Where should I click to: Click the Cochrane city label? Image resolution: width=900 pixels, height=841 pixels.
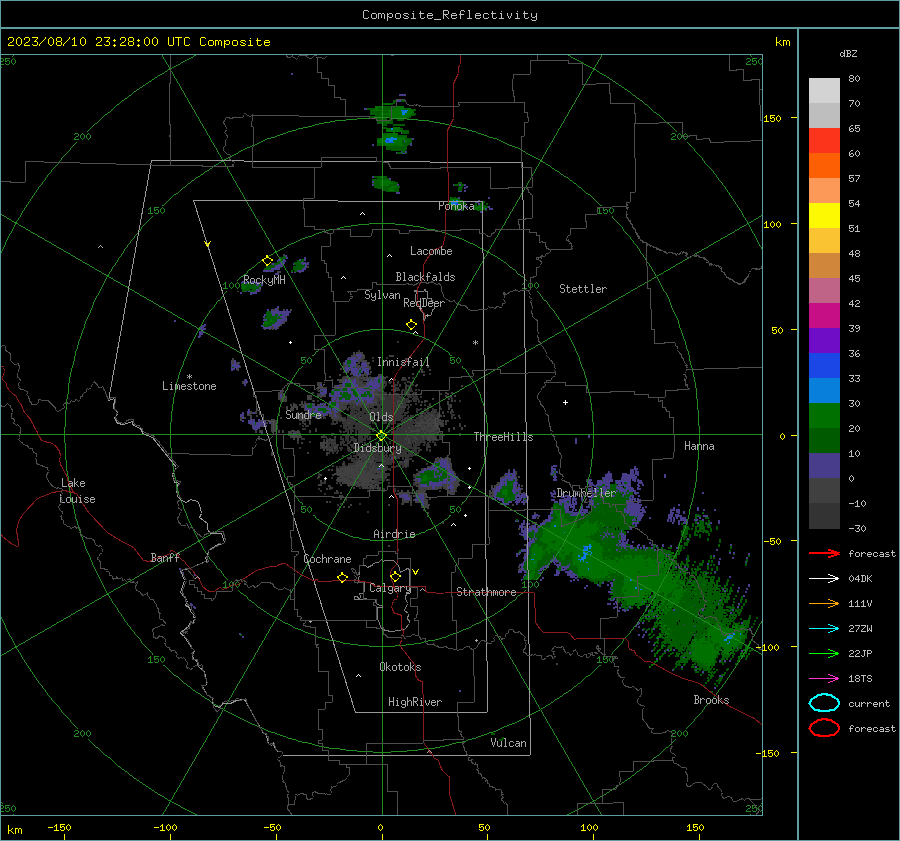327,559
